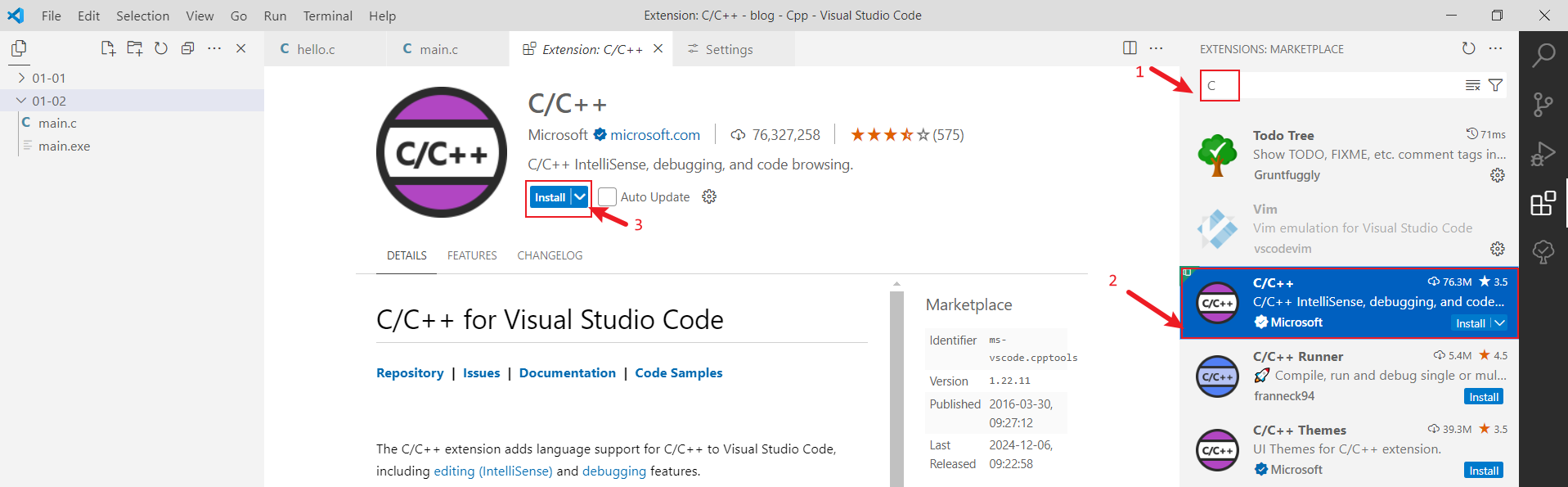Image resolution: width=1568 pixels, height=487 pixels.
Task: Open the Run menu
Action: click(x=275, y=16)
